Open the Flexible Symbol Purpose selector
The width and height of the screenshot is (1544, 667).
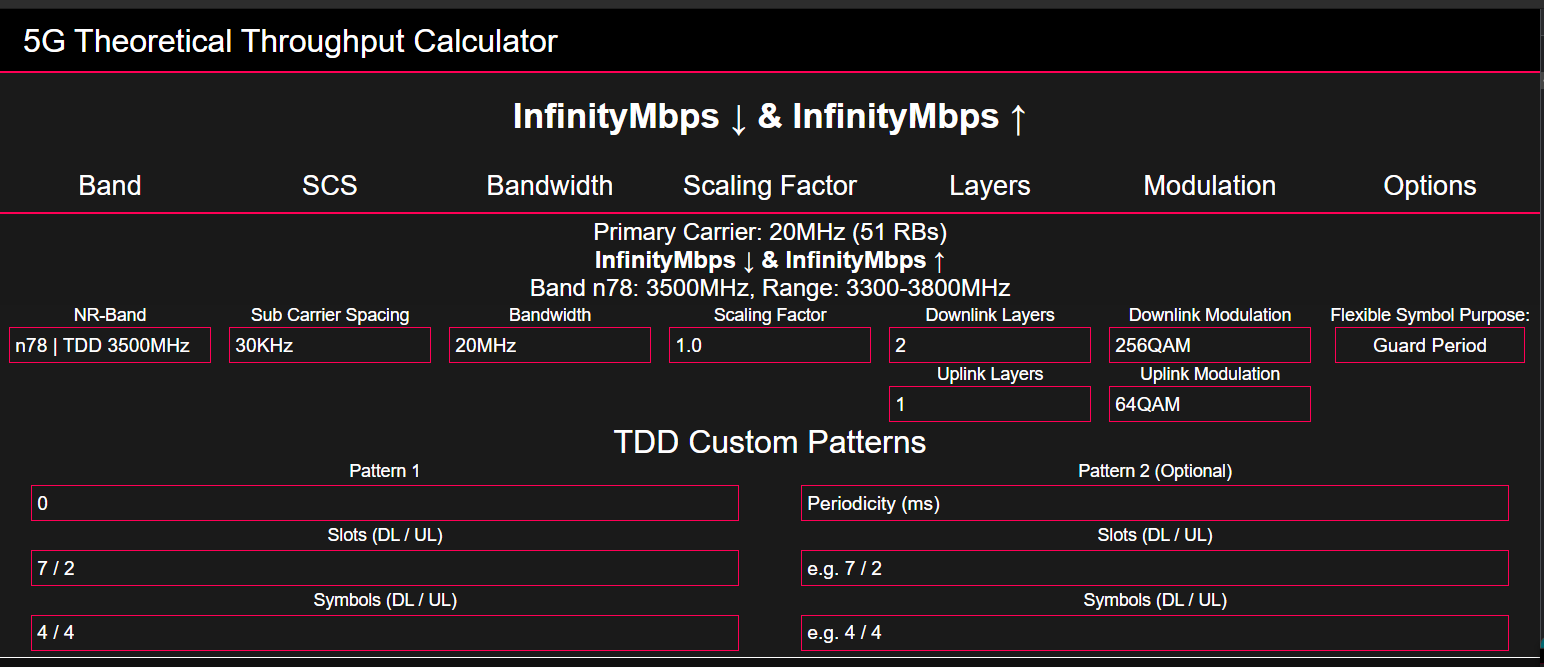[1430, 345]
